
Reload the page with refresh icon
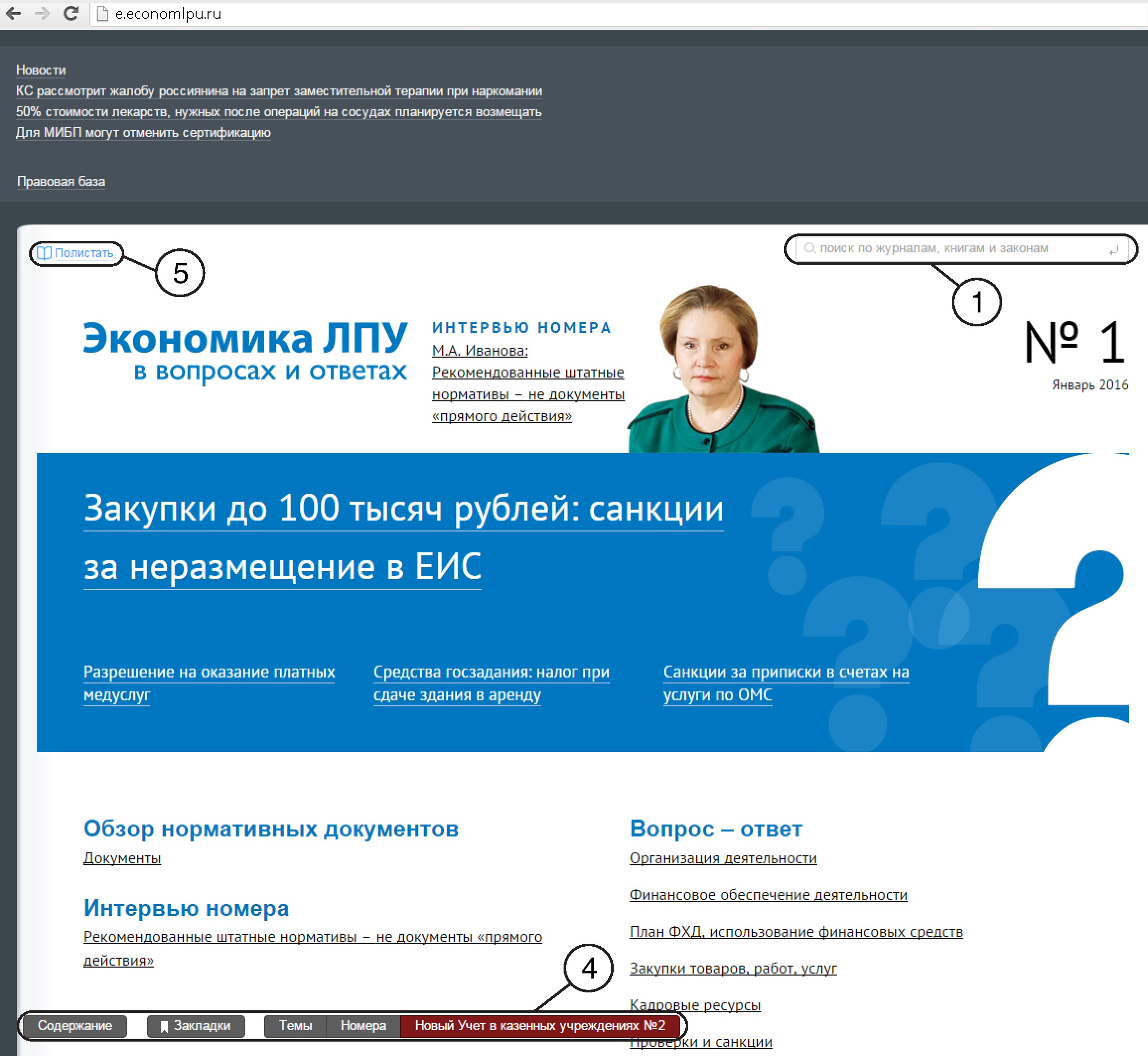[x=71, y=13]
